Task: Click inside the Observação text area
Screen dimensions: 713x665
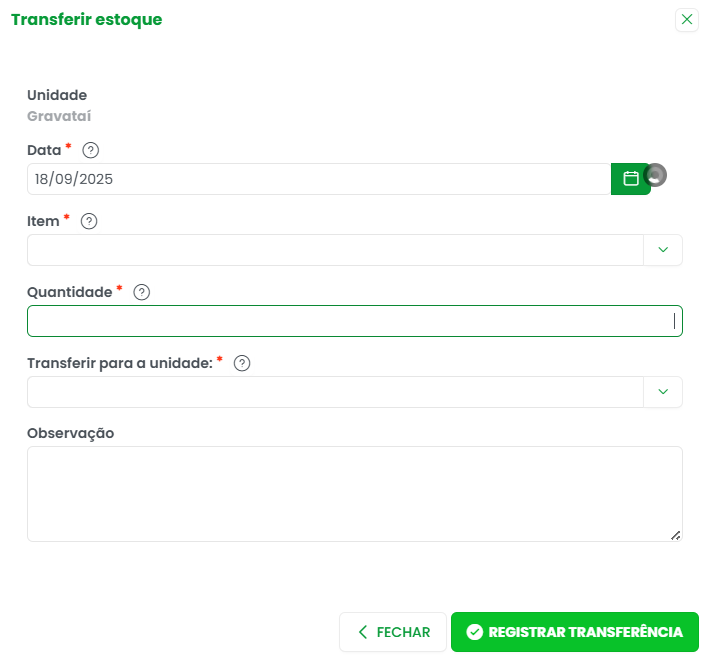Action: [x=354, y=493]
